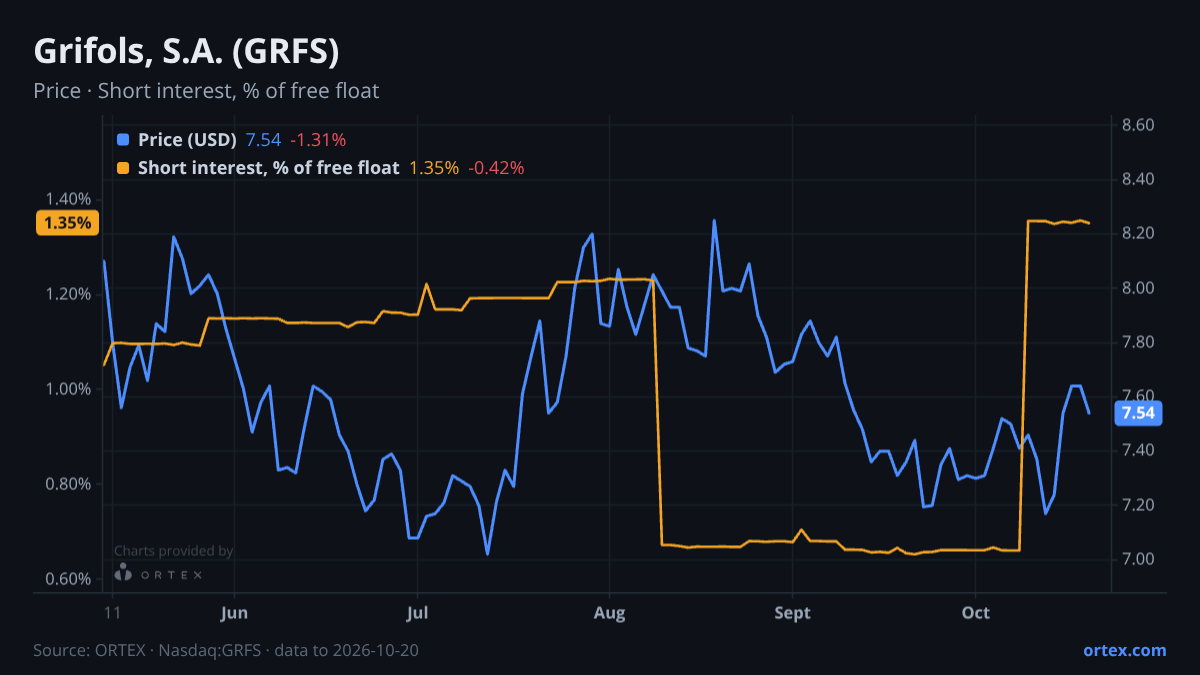The height and width of the screenshot is (675, 1200).
Task: Click the 7.00 right axis label
Action: (1138, 558)
